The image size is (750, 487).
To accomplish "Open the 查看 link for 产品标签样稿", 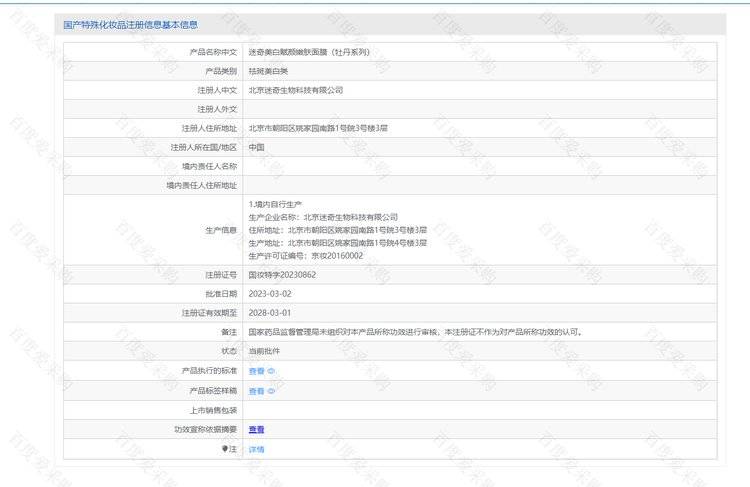I will 256,391.
